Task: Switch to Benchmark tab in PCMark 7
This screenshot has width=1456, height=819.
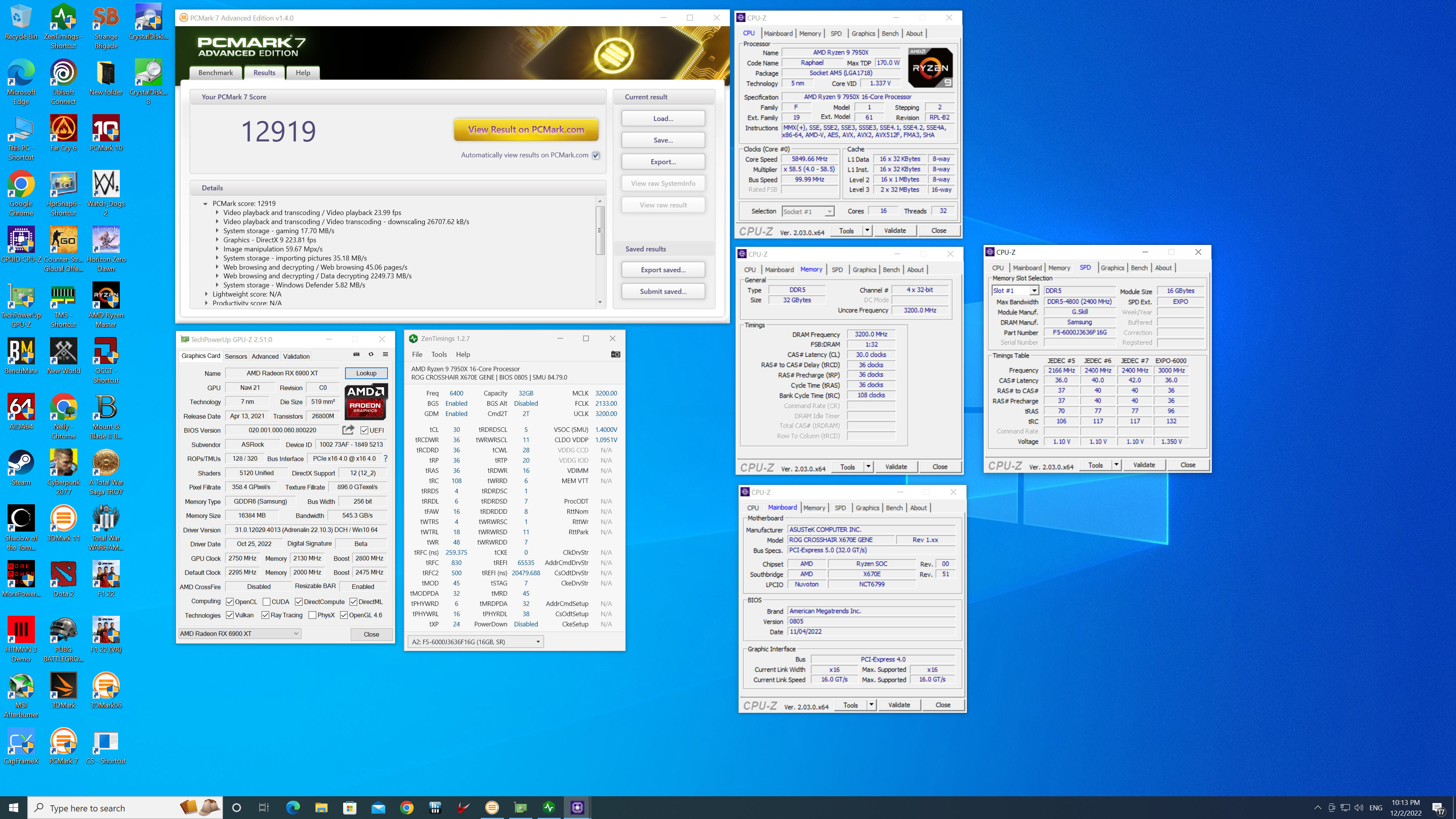Action: coord(215,72)
